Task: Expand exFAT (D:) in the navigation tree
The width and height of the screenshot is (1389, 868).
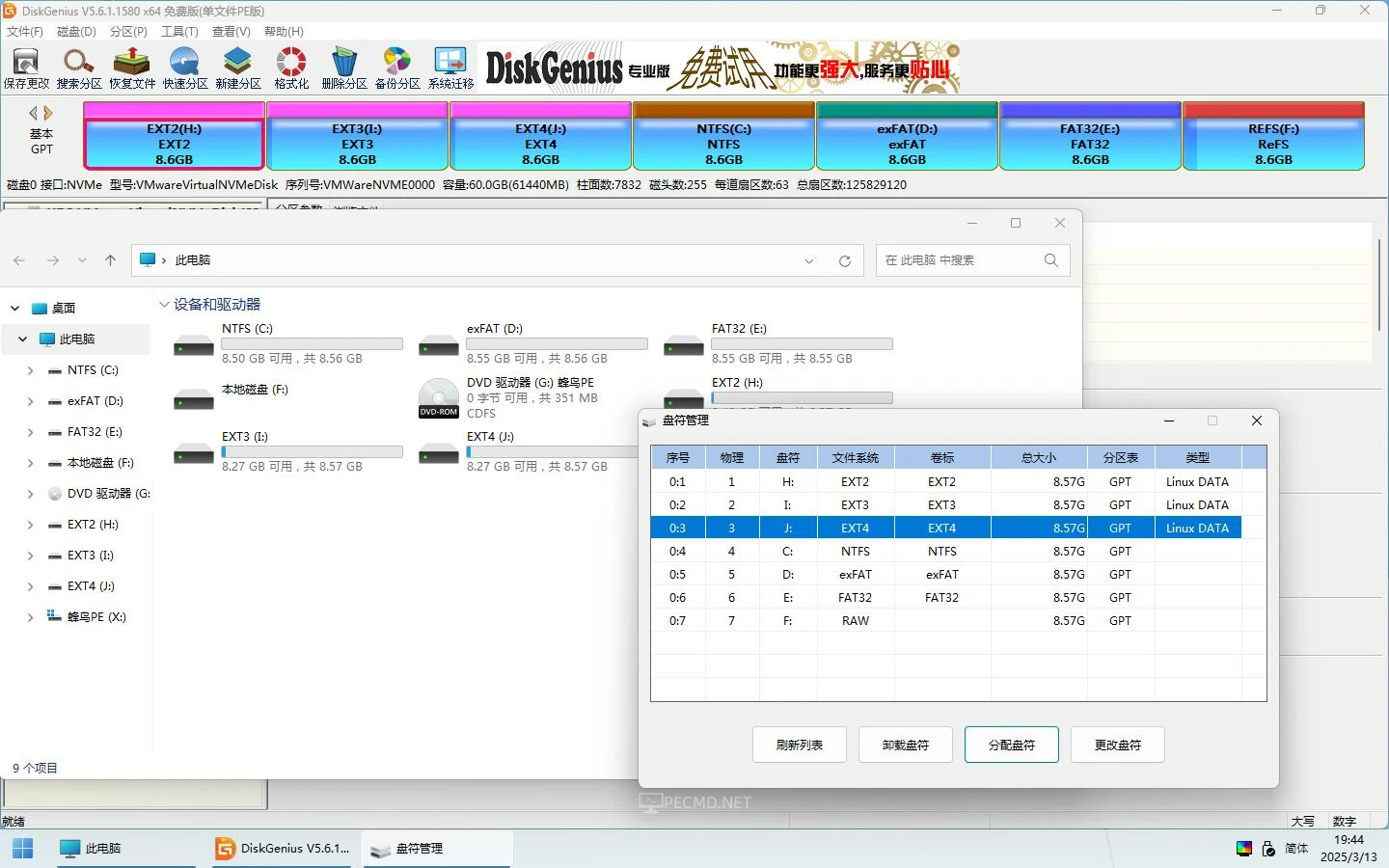Action: (30, 401)
